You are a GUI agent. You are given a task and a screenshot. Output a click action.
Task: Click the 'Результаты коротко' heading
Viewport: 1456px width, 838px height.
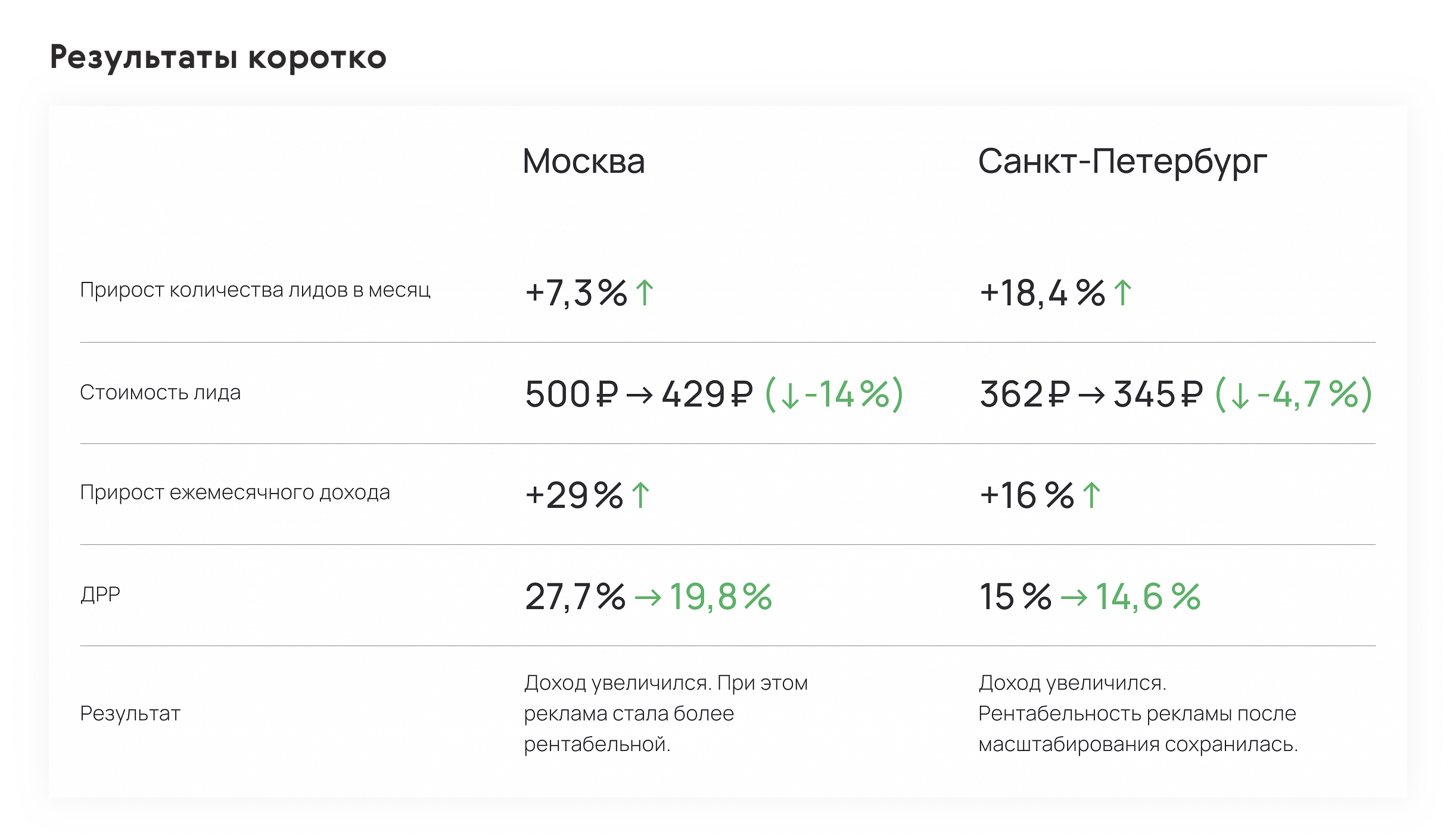[219, 58]
